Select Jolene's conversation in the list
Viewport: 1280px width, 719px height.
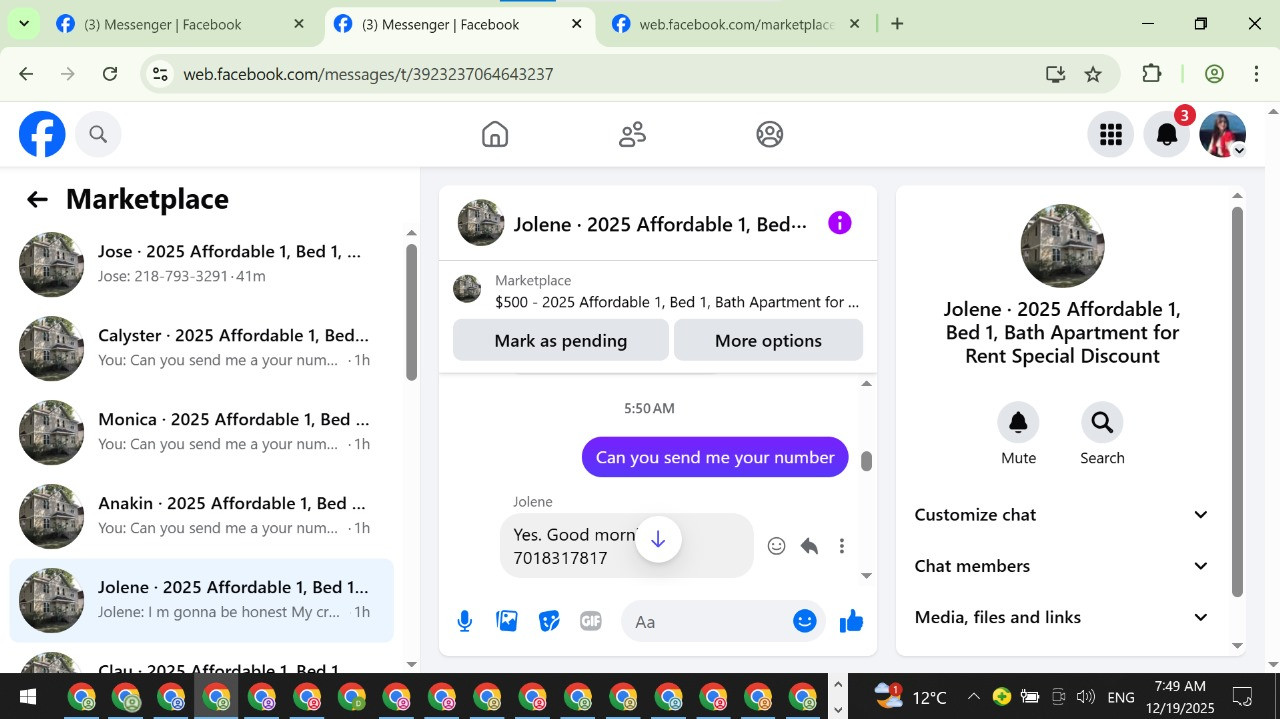202,600
